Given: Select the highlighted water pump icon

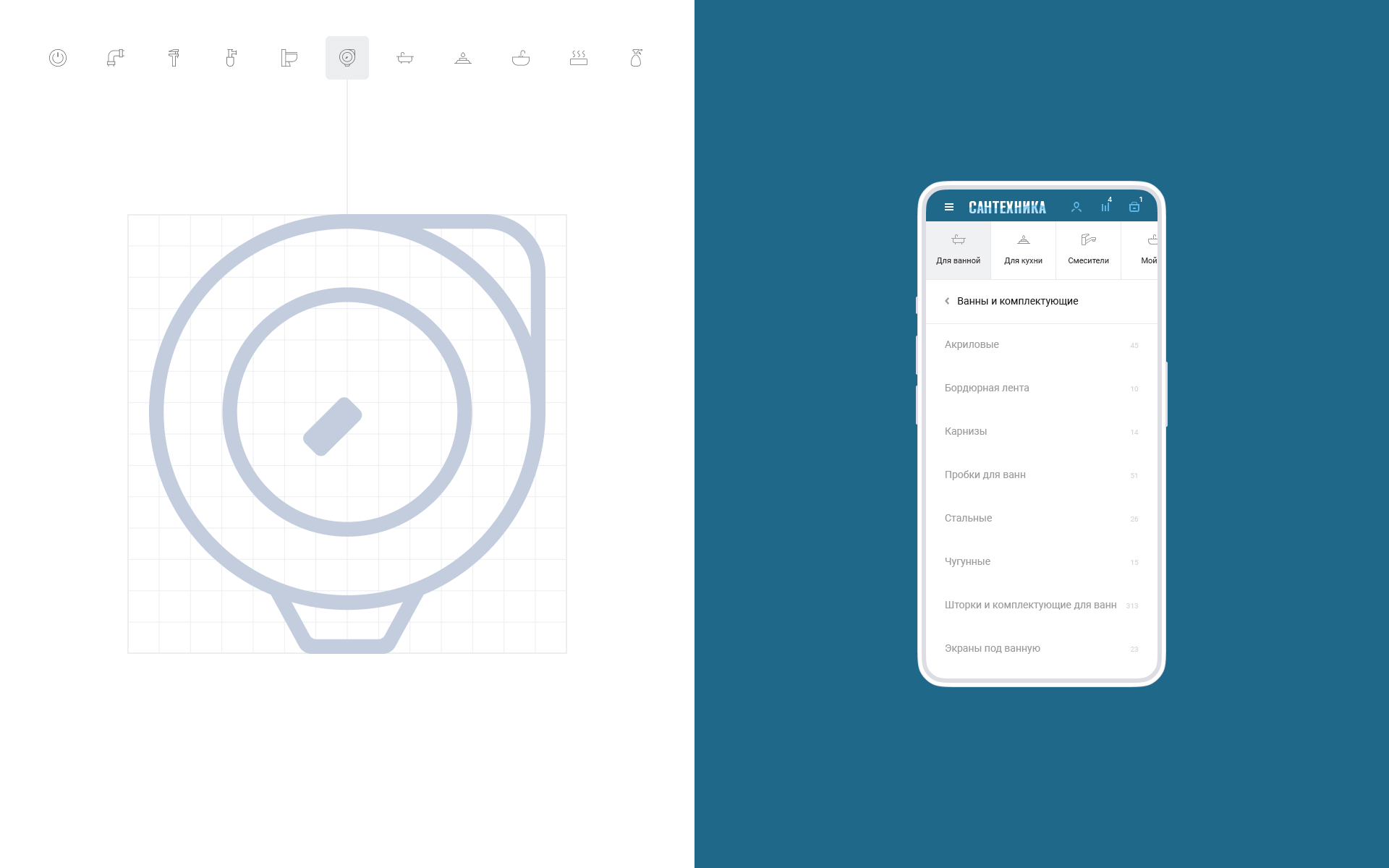Looking at the screenshot, I should point(347,58).
